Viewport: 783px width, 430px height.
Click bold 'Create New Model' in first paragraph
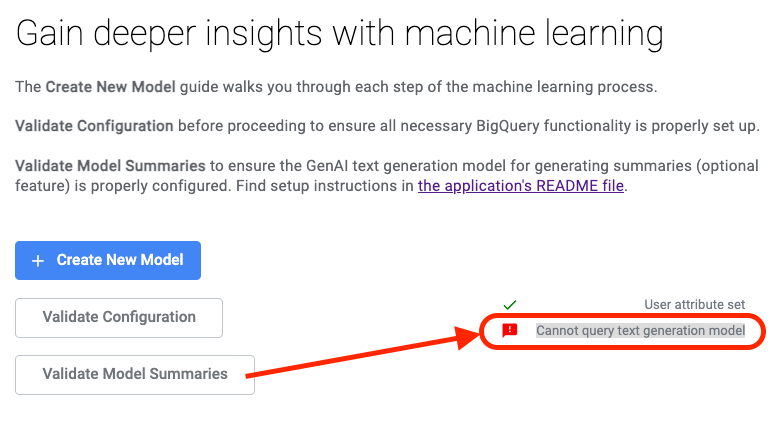tap(110, 87)
